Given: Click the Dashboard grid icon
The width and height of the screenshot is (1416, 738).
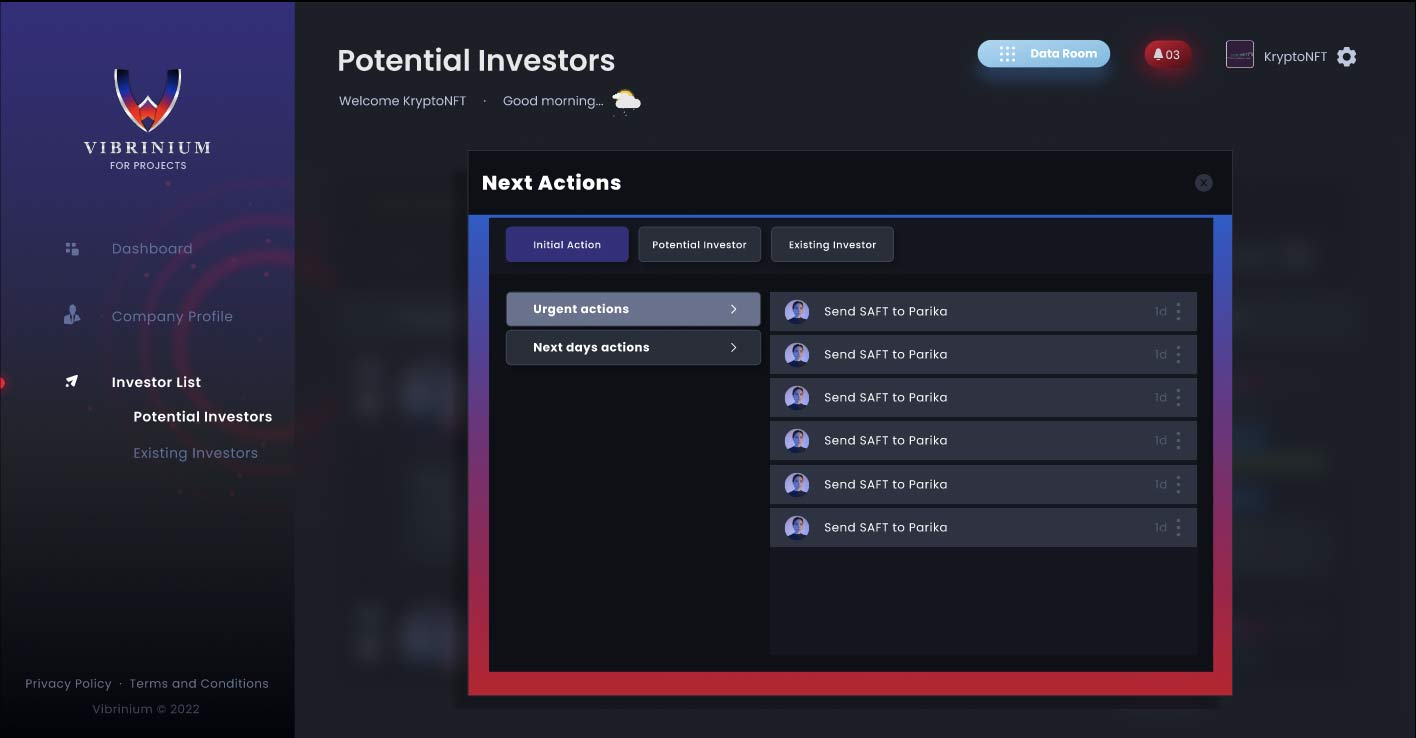Looking at the screenshot, I should tap(72, 249).
